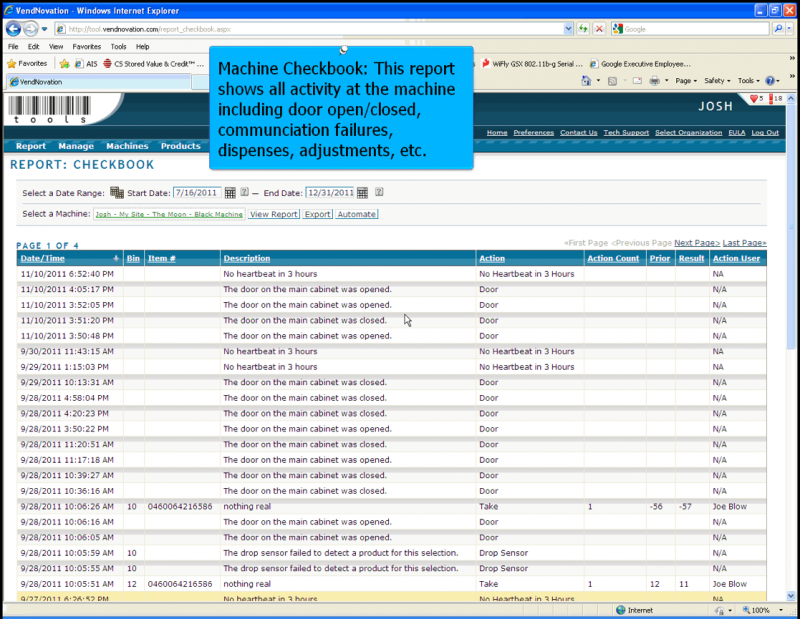Image resolution: width=800 pixels, height=619 pixels.
Task: Click the page vertical scrollbar down arrow
Action: pos(791,596)
